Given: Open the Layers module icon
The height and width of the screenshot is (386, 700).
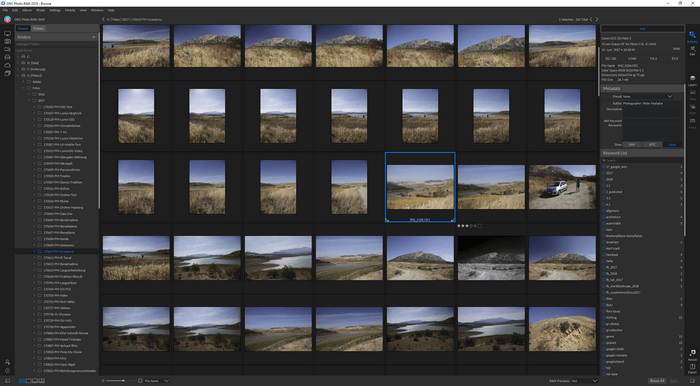Looking at the screenshot, I should (692, 79).
